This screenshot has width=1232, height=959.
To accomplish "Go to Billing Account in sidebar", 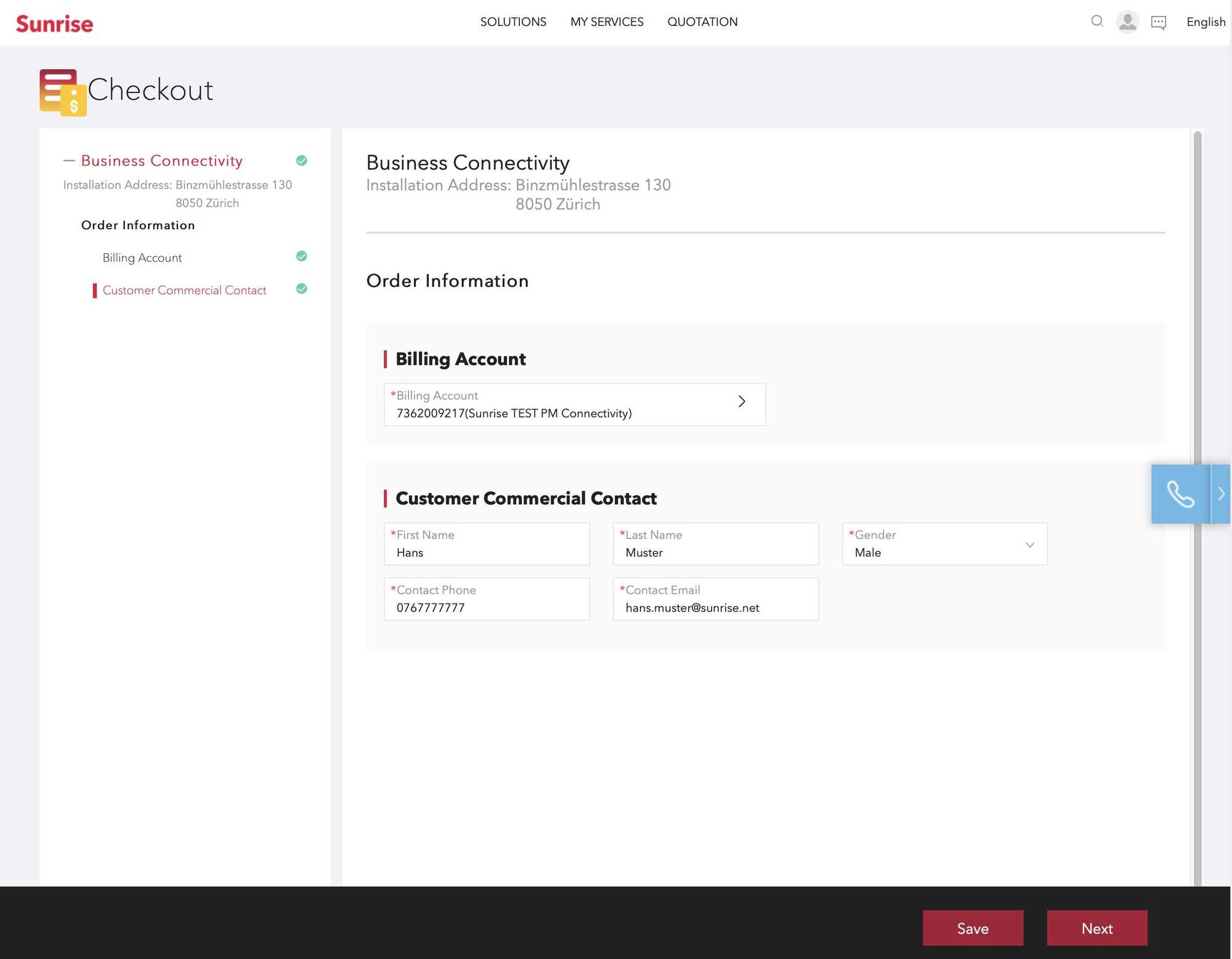I will pos(142,257).
